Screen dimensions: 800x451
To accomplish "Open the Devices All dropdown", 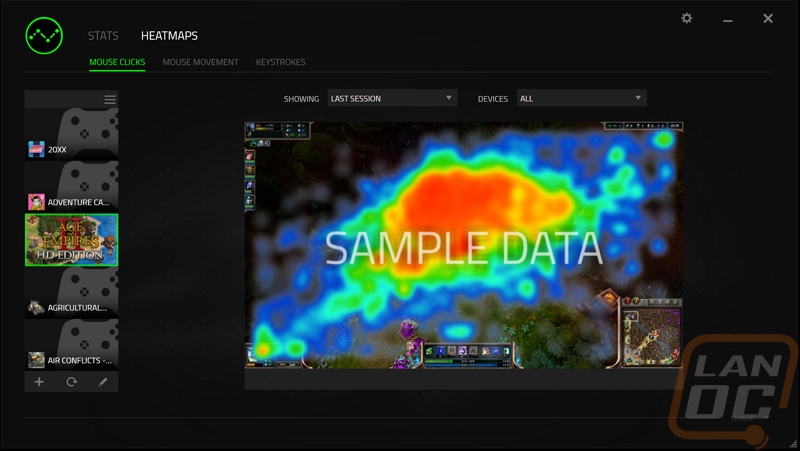I will coord(580,98).
